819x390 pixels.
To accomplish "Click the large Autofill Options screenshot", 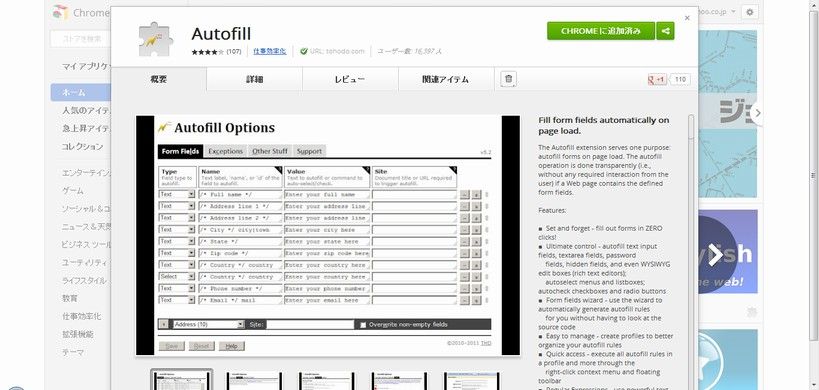I will click(x=328, y=235).
